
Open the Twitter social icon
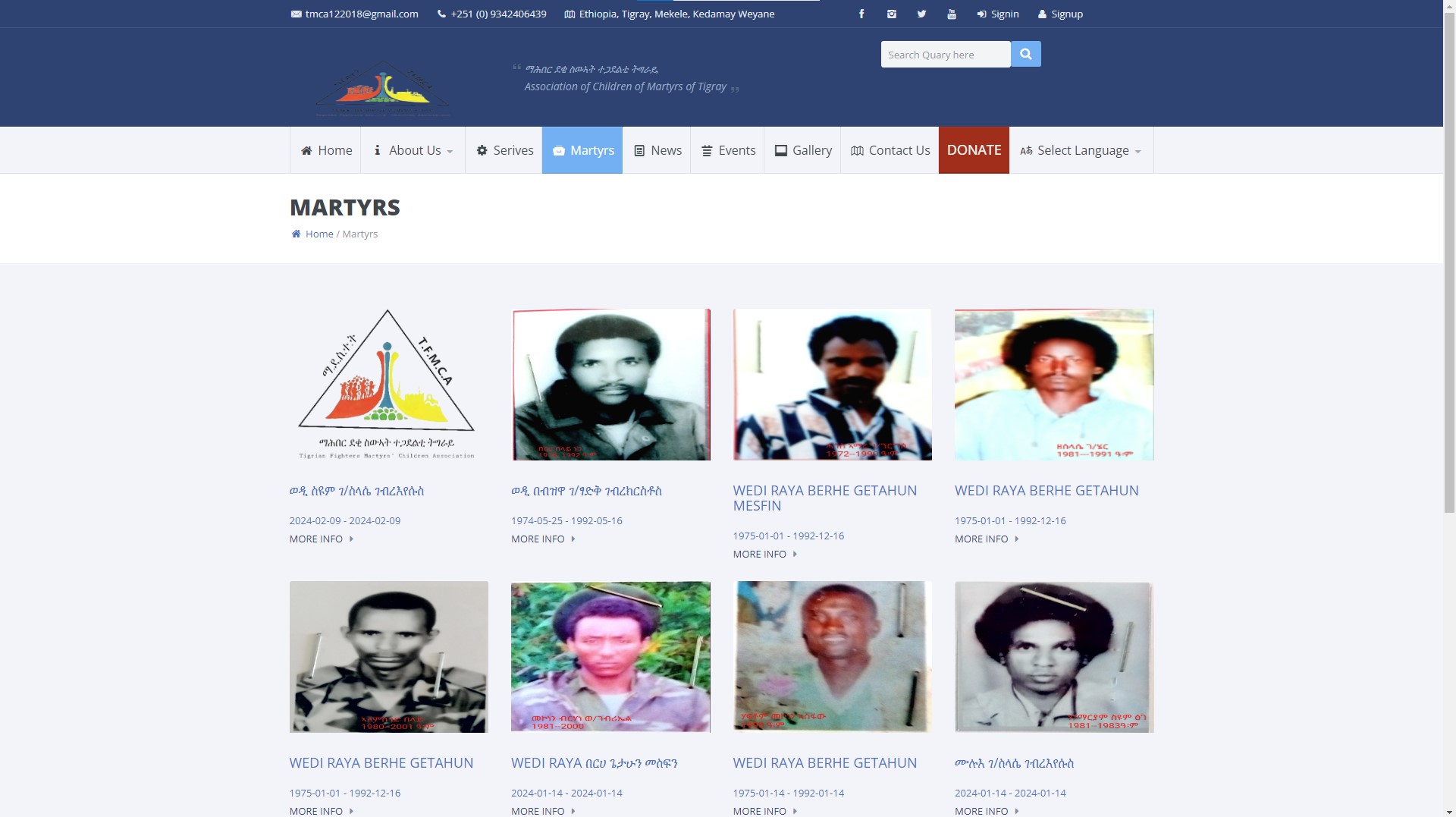tap(921, 14)
